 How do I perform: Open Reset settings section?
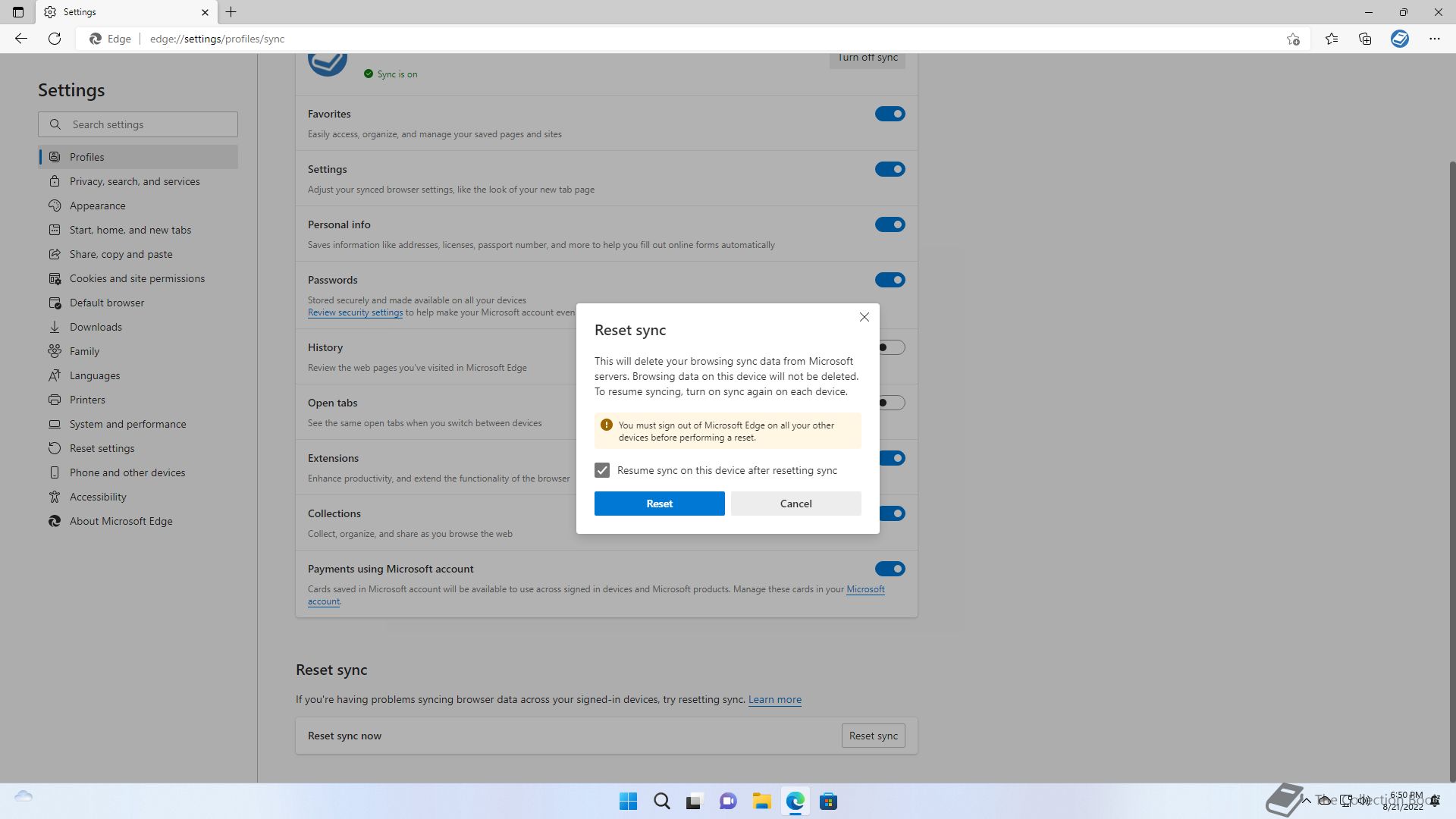[x=138, y=448]
